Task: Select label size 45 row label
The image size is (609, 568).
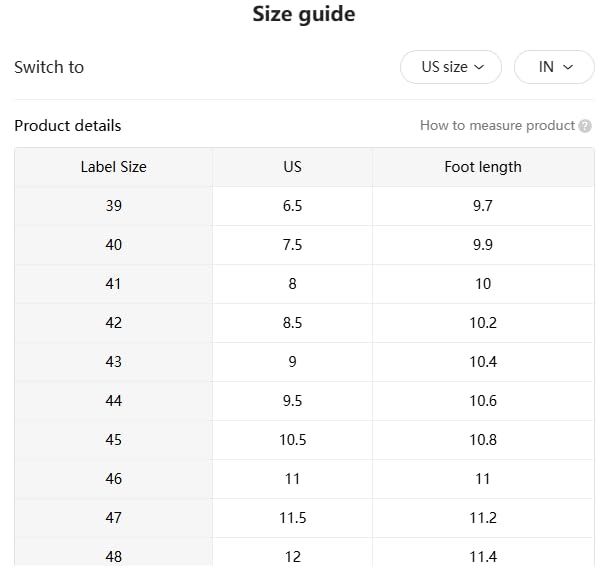Action: [113, 440]
